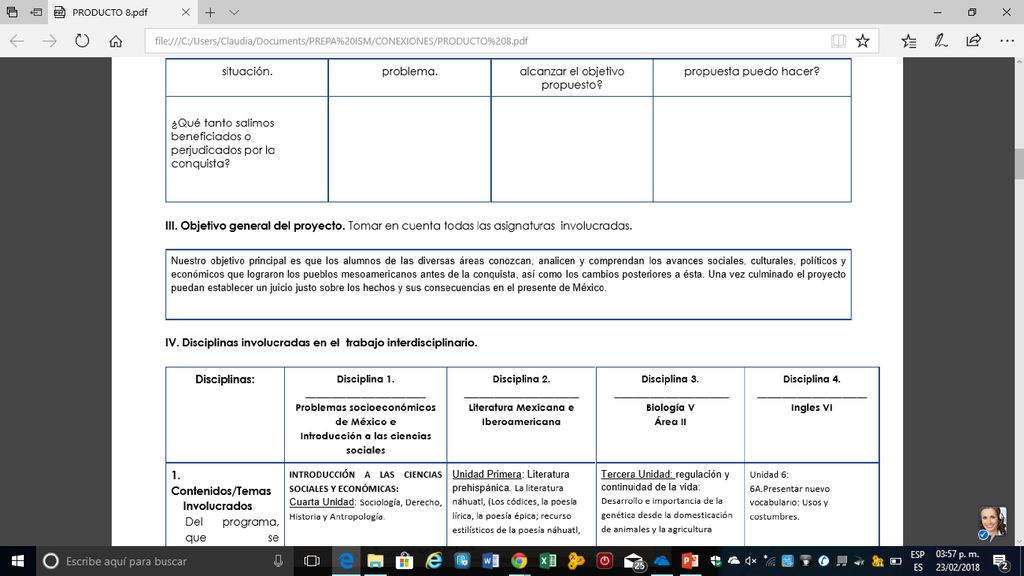Click 'Cuarta Unidad' underlined text

click(322, 502)
